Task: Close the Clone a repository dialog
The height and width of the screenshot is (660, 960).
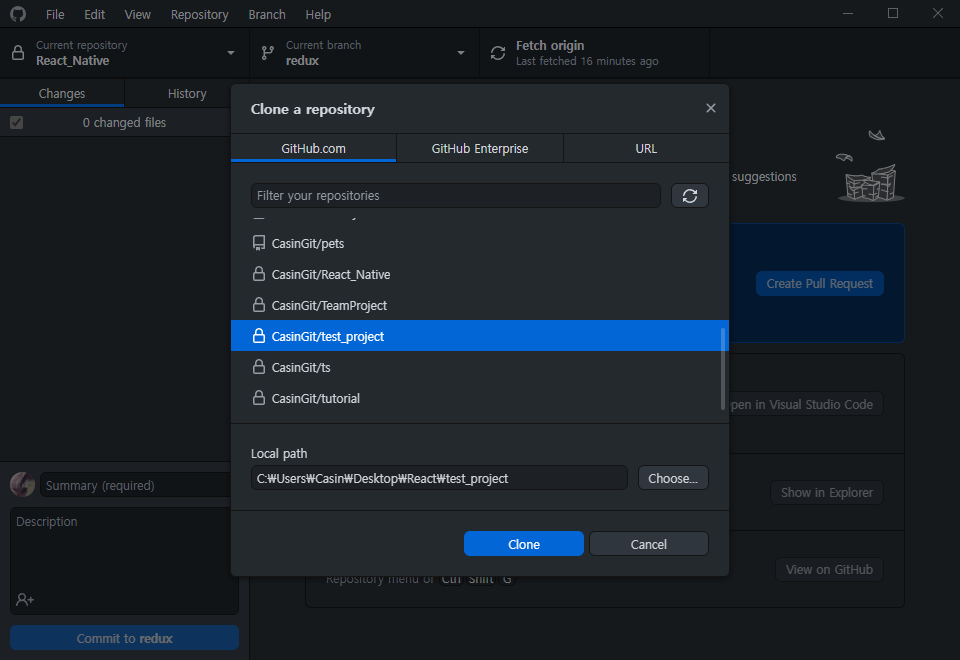Action: 710,108
